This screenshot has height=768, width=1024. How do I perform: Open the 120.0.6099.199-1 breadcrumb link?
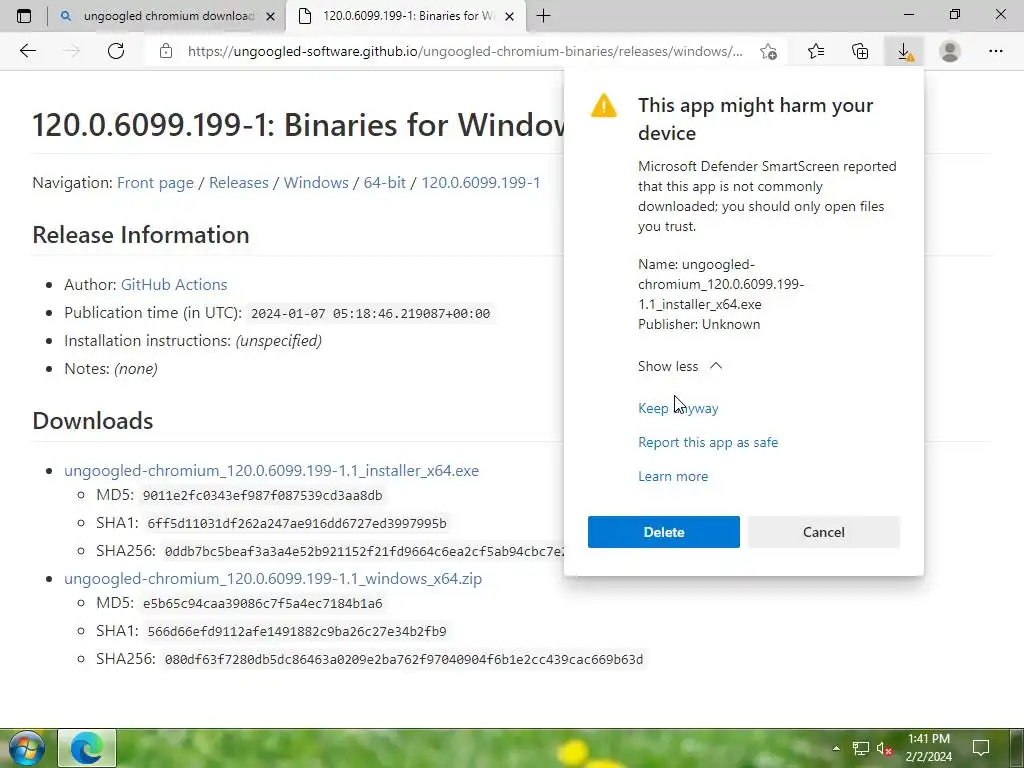481,183
